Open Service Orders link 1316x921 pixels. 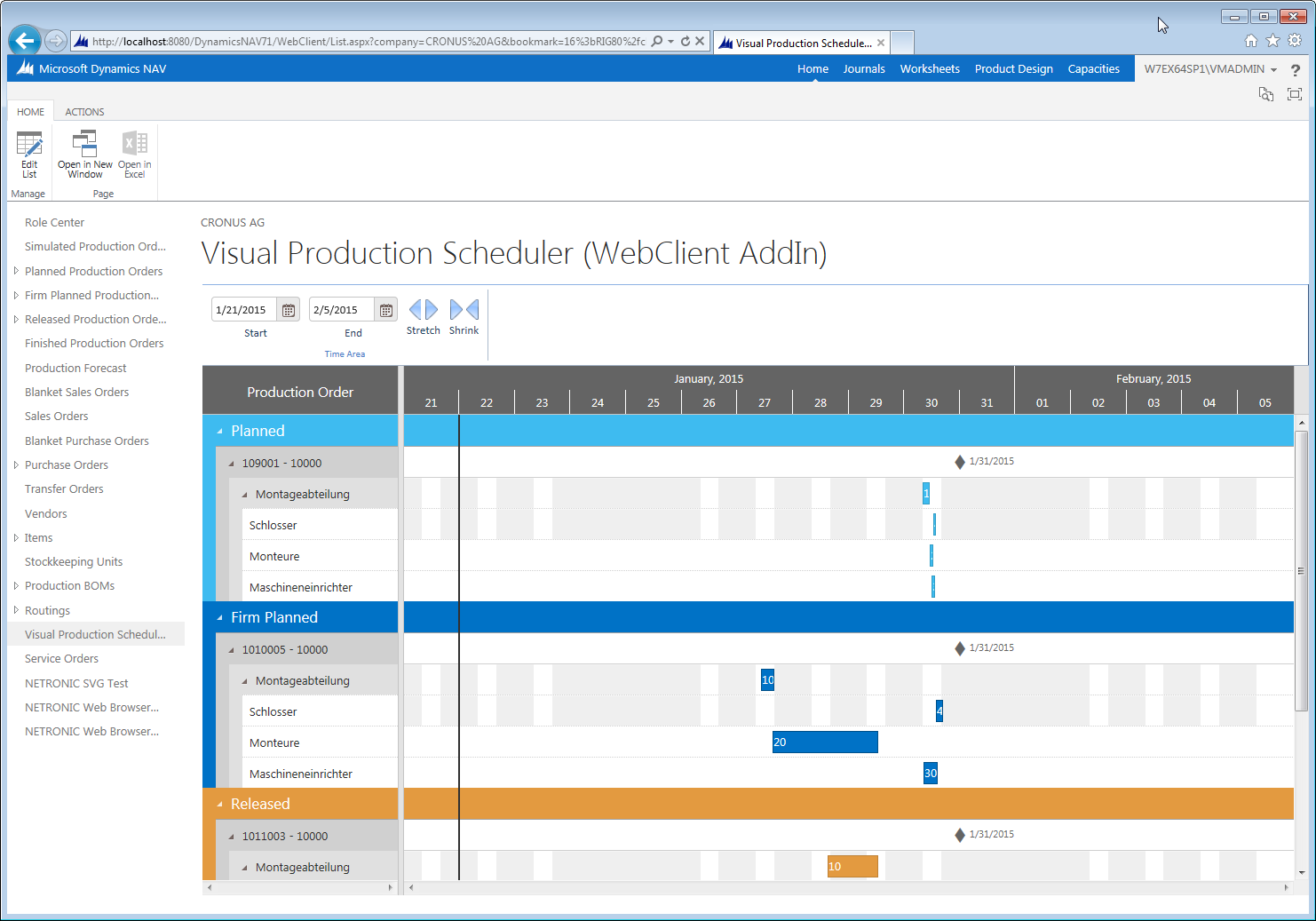(61, 659)
